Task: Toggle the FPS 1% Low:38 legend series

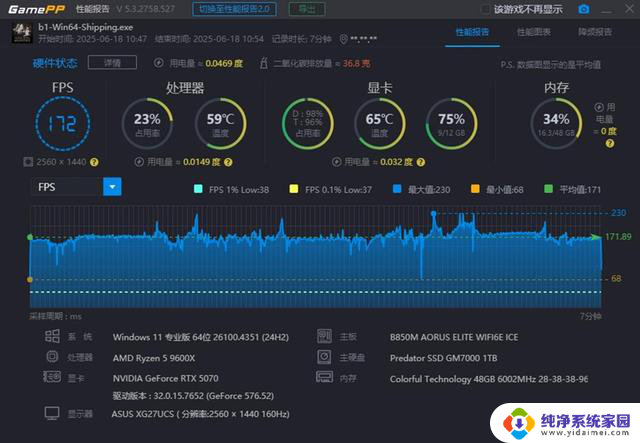Action: pyautogui.click(x=231, y=189)
